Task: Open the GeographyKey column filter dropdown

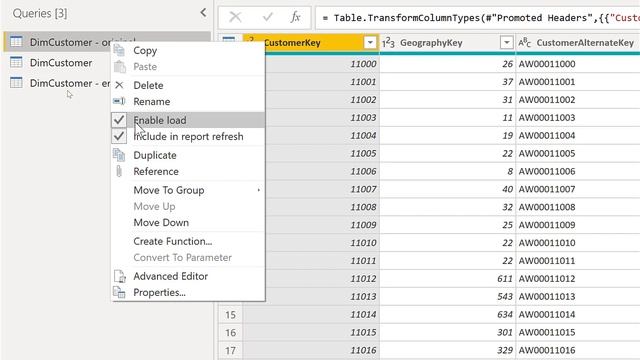Action: tap(506, 42)
